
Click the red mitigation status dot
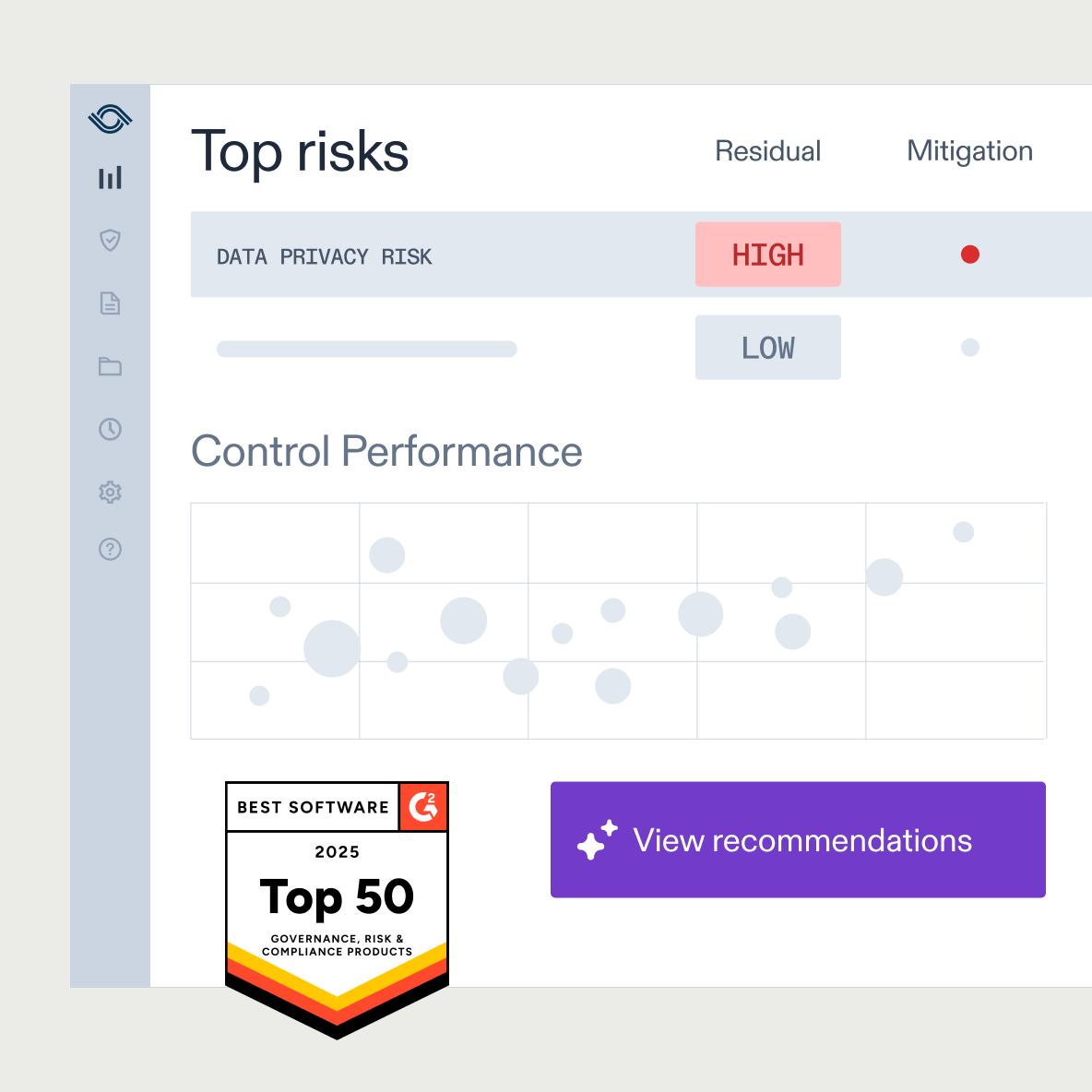pos(969,255)
